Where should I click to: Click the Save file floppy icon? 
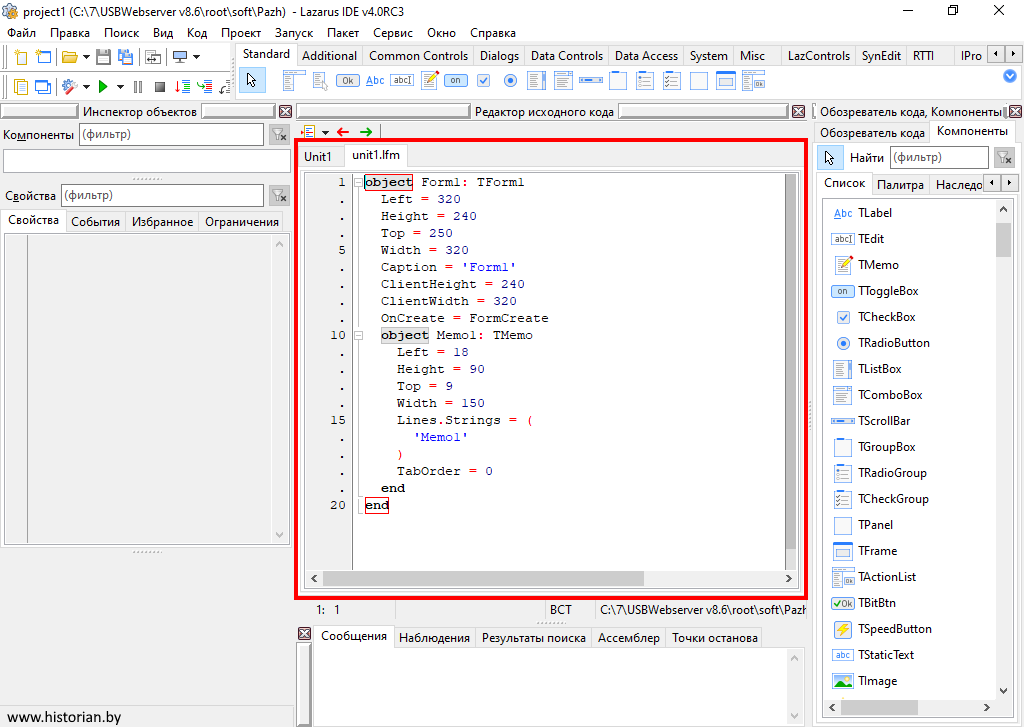[x=103, y=57]
